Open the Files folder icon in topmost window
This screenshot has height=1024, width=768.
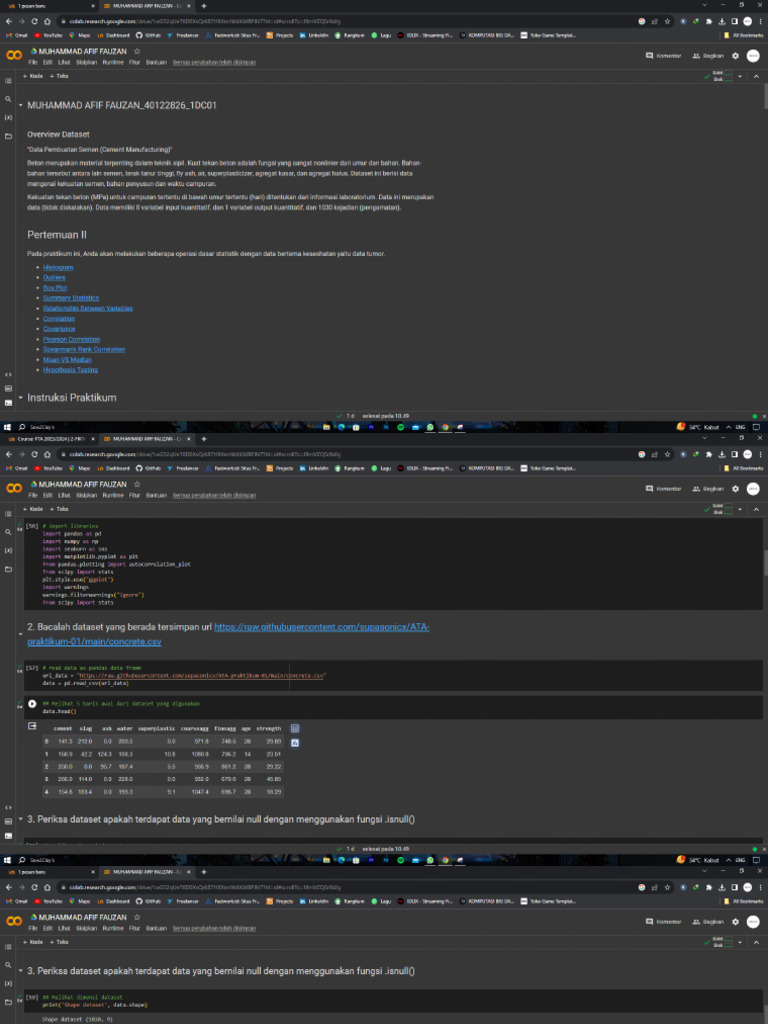coord(9,135)
